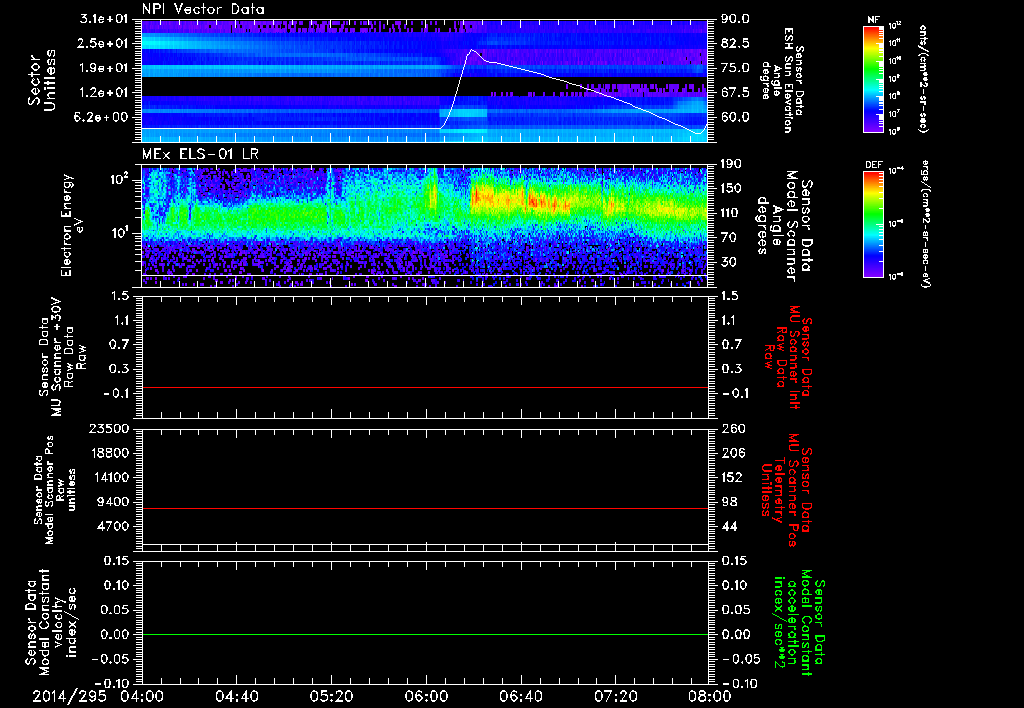The height and width of the screenshot is (708, 1024).
Task: Click the Sector Unitless axis label
Action: pyautogui.click(x=40, y=80)
